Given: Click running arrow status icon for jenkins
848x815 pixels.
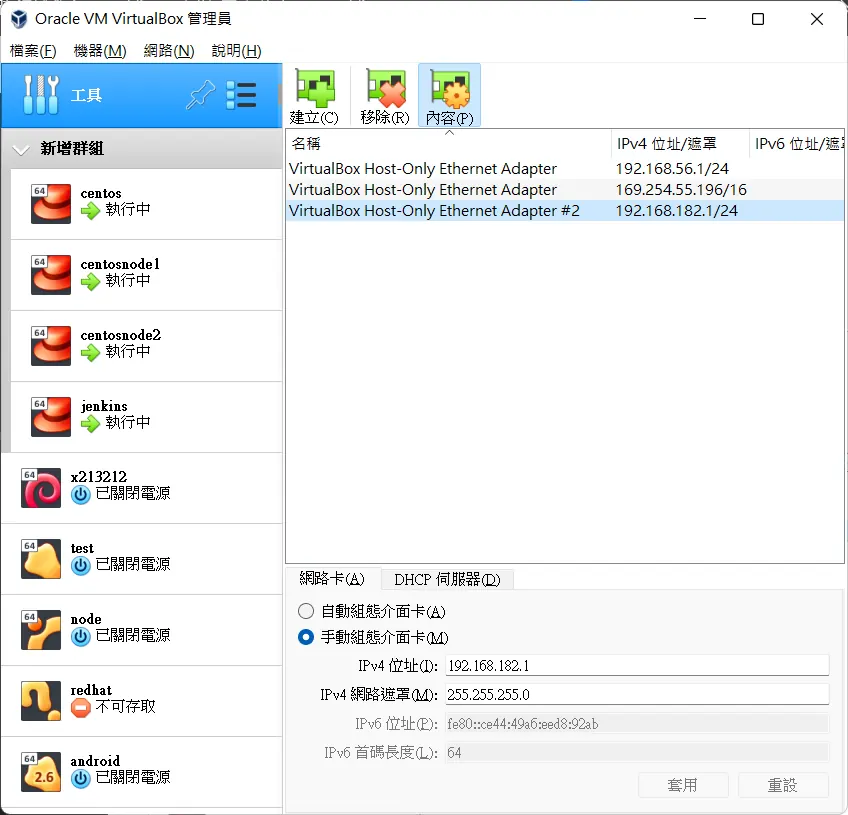Looking at the screenshot, I should [90, 423].
